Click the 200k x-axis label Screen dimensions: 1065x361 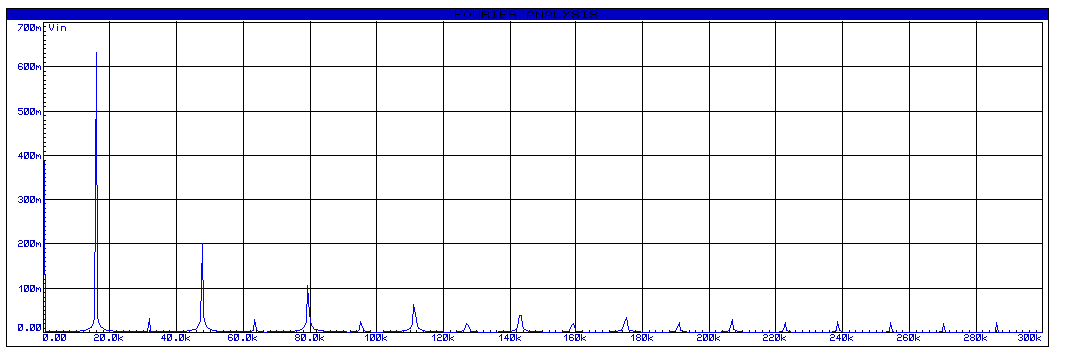708,337
